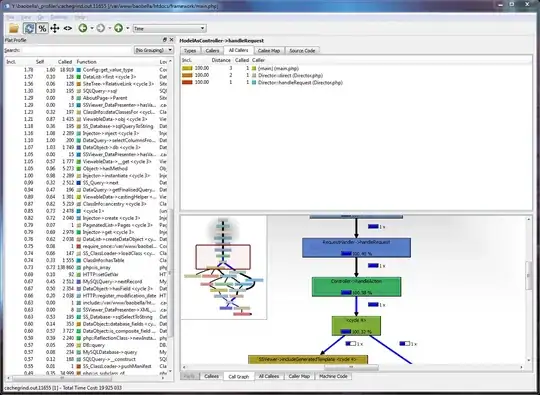Select the Call Graph bottom tab
The height and width of the screenshot is (395, 540).
click(x=239, y=376)
